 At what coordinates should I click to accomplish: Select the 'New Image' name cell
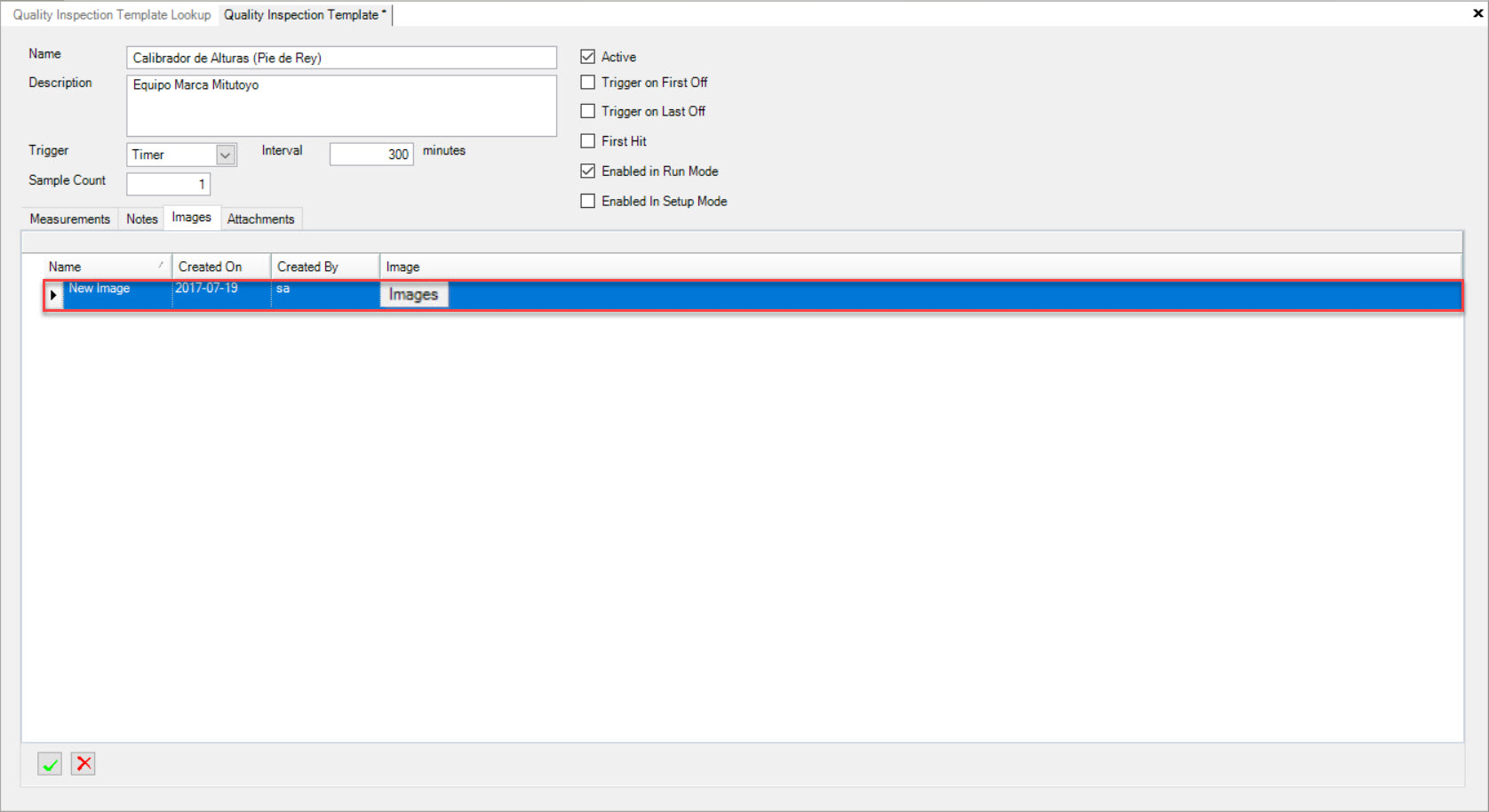(117, 295)
